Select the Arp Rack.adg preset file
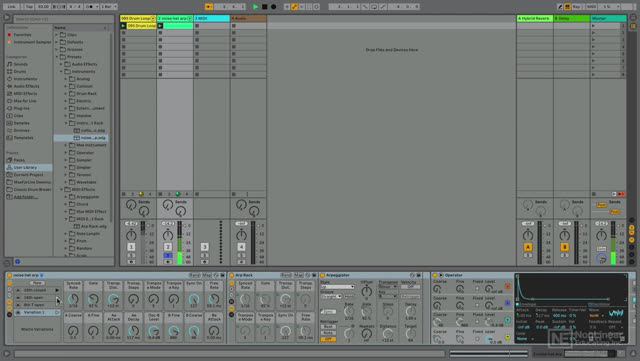640x361 pixels. pyautogui.click(x=93, y=226)
